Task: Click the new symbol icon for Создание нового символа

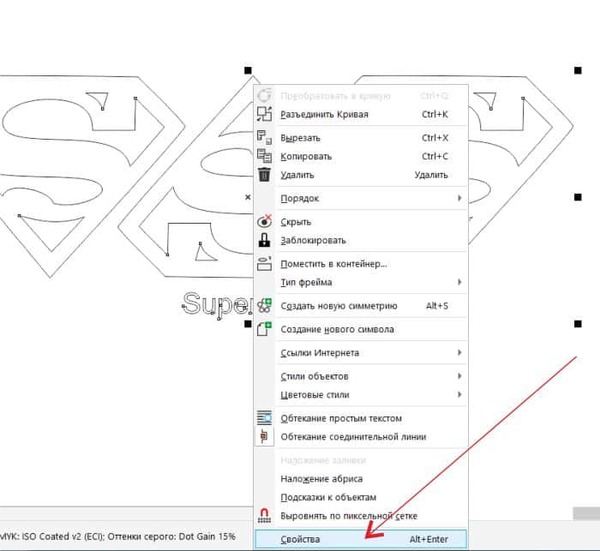Action: [x=264, y=329]
